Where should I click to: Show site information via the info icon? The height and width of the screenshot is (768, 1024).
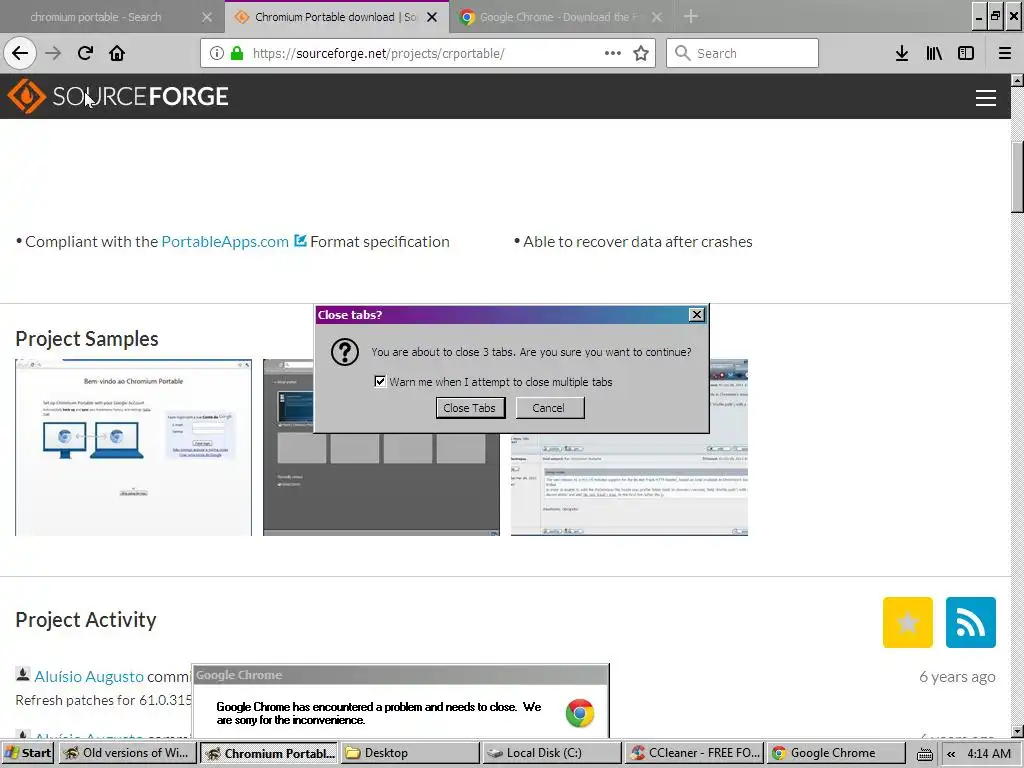[x=217, y=54]
